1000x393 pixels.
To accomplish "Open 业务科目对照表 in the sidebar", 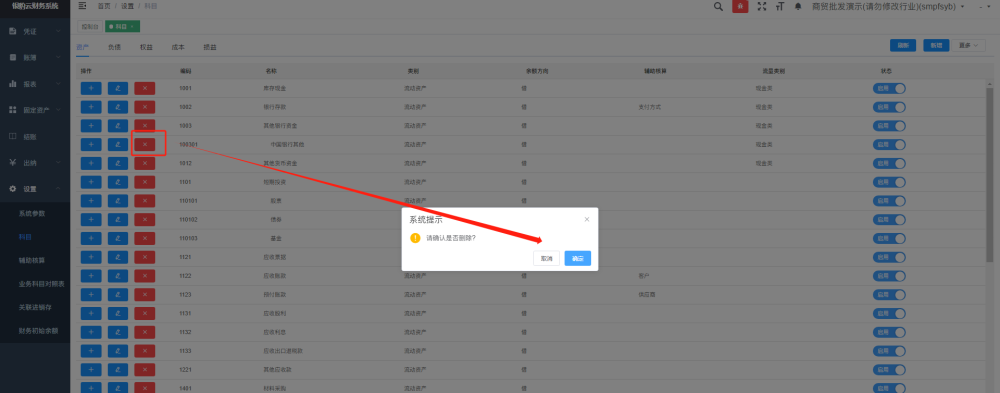I will (41, 284).
